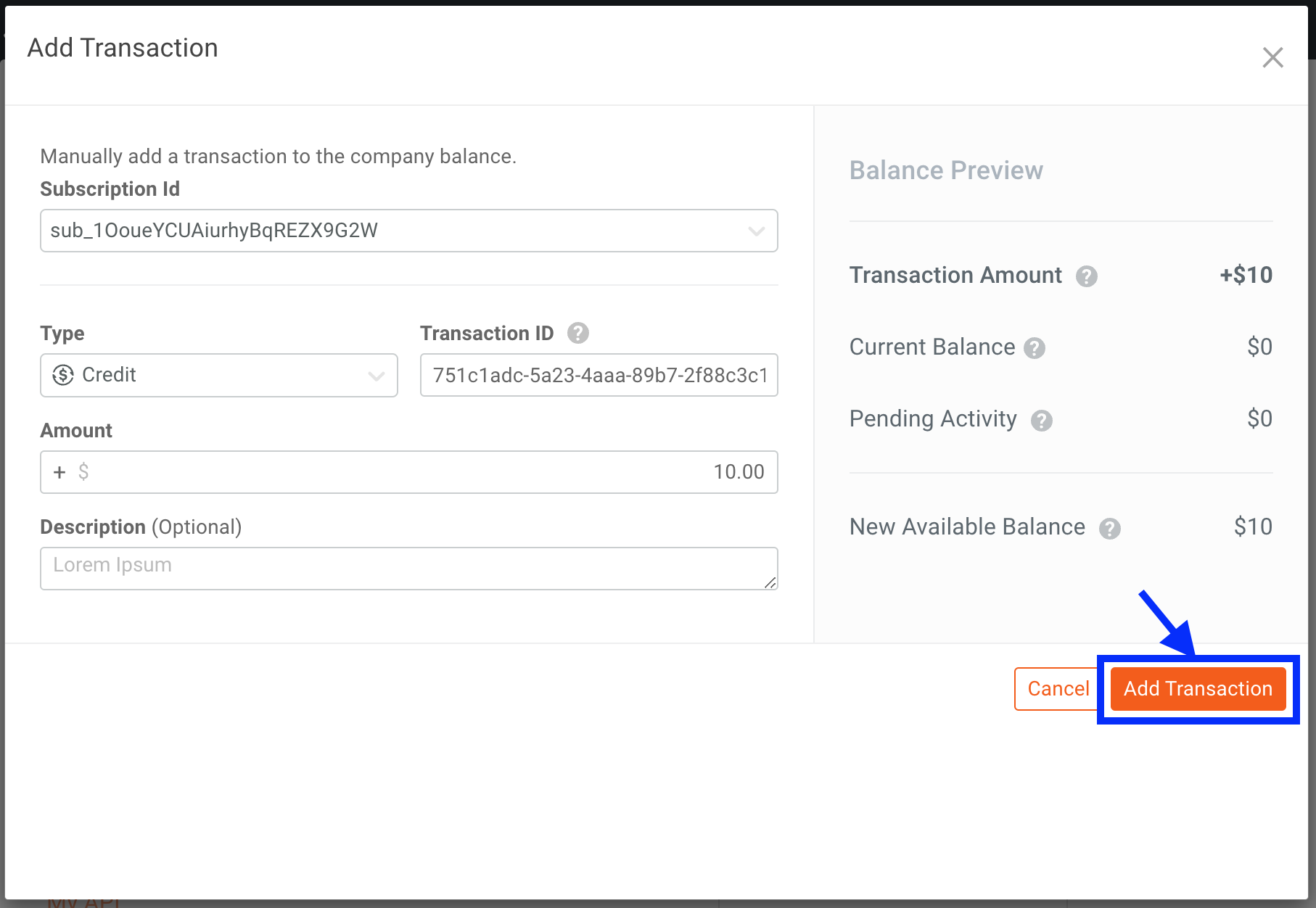
Task: Click the Add Transaction button
Action: point(1197,689)
